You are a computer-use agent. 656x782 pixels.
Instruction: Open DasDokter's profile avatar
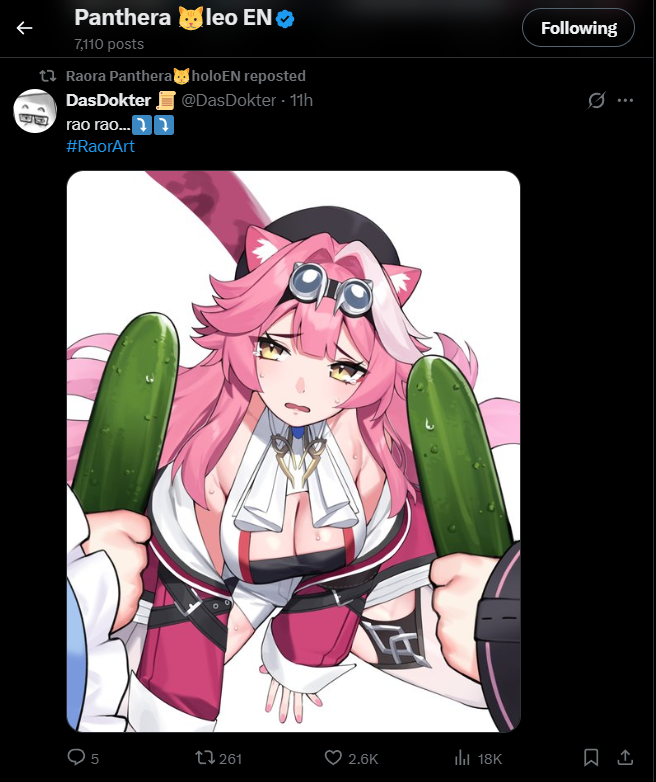pos(35,111)
